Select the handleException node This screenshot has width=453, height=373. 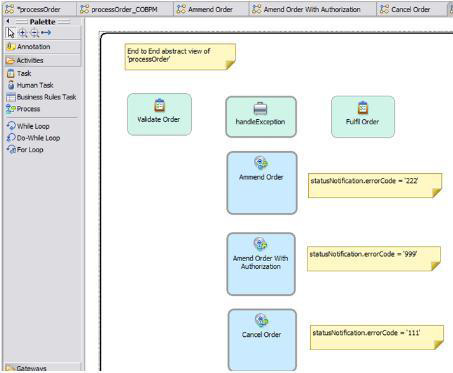tap(261, 117)
